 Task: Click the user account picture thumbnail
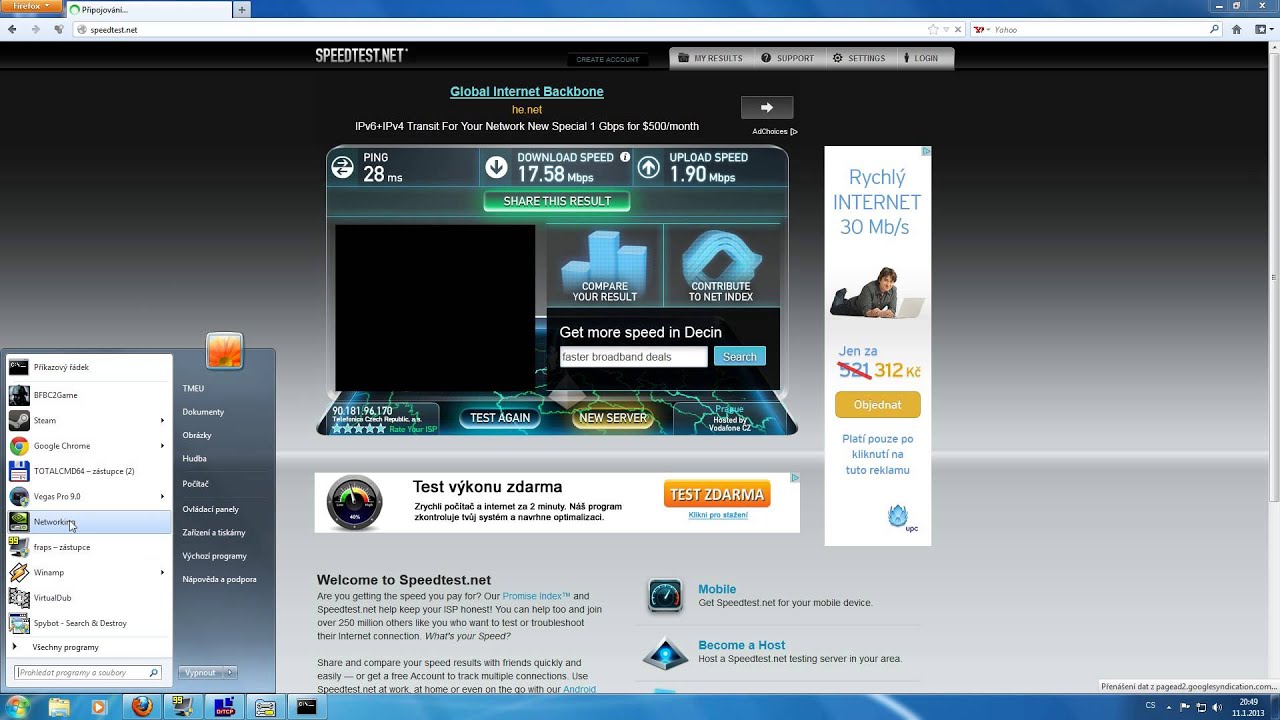[x=225, y=351]
